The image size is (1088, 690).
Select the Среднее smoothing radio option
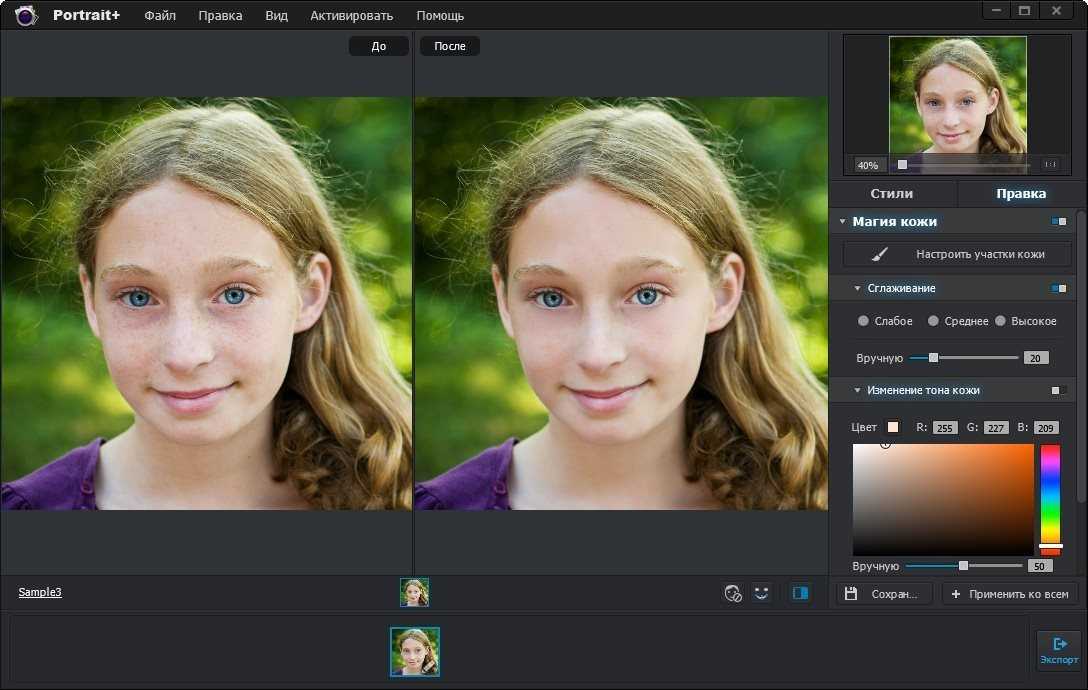coord(933,321)
